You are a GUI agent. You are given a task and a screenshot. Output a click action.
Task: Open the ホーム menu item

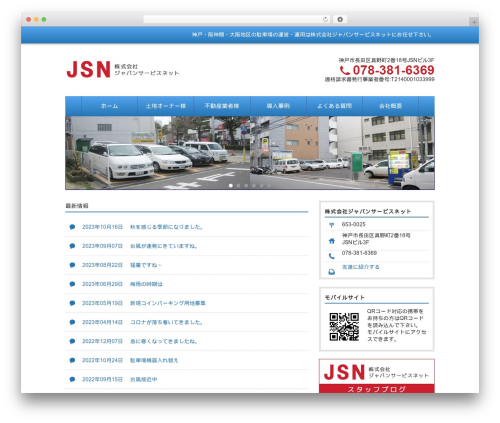point(109,106)
